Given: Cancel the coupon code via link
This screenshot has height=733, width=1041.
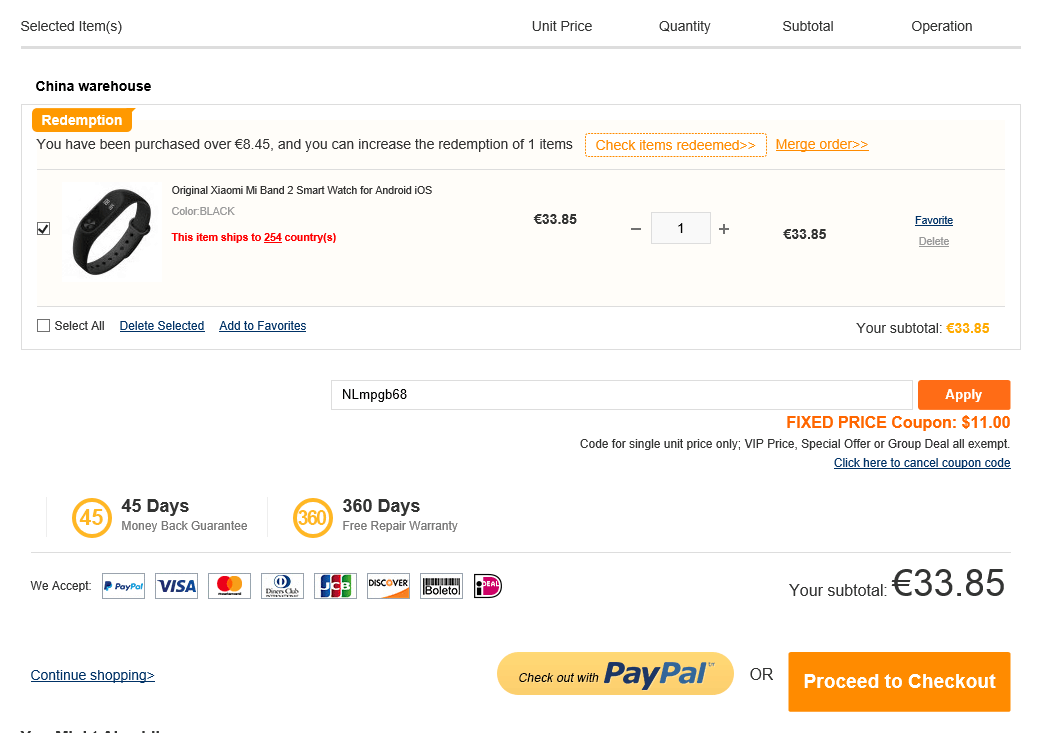Looking at the screenshot, I should click(x=921, y=463).
